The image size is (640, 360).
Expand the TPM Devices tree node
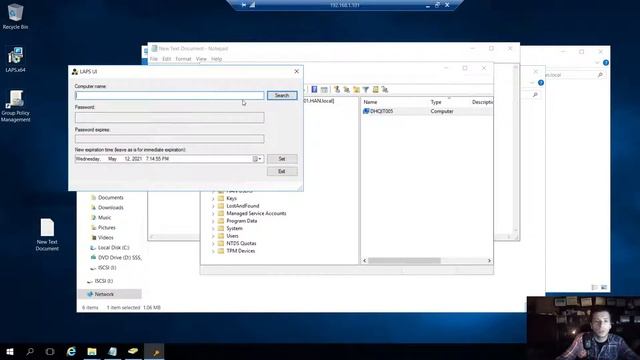(213, 251)
